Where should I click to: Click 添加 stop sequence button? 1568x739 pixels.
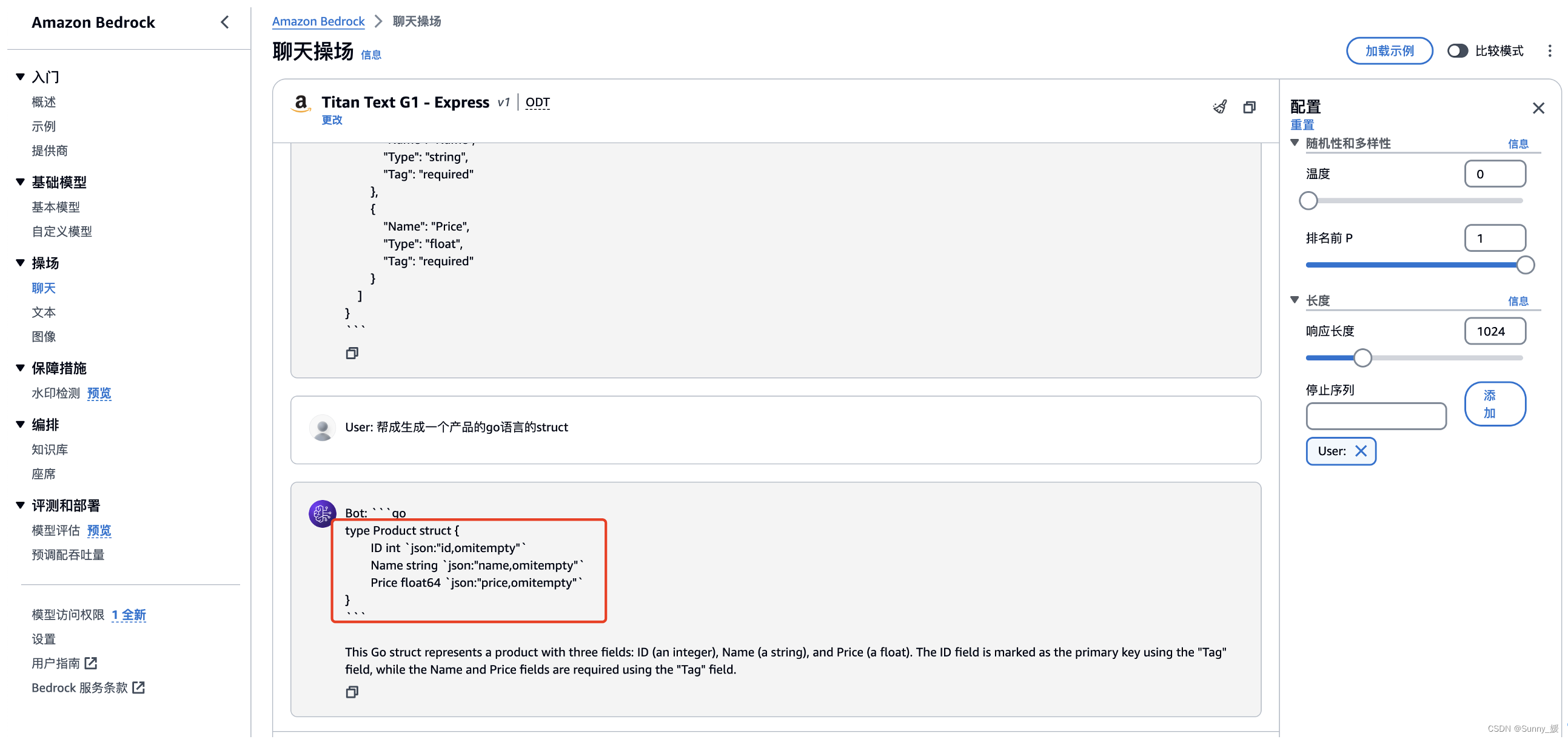pyautogui.click(x=1495, y=404)
